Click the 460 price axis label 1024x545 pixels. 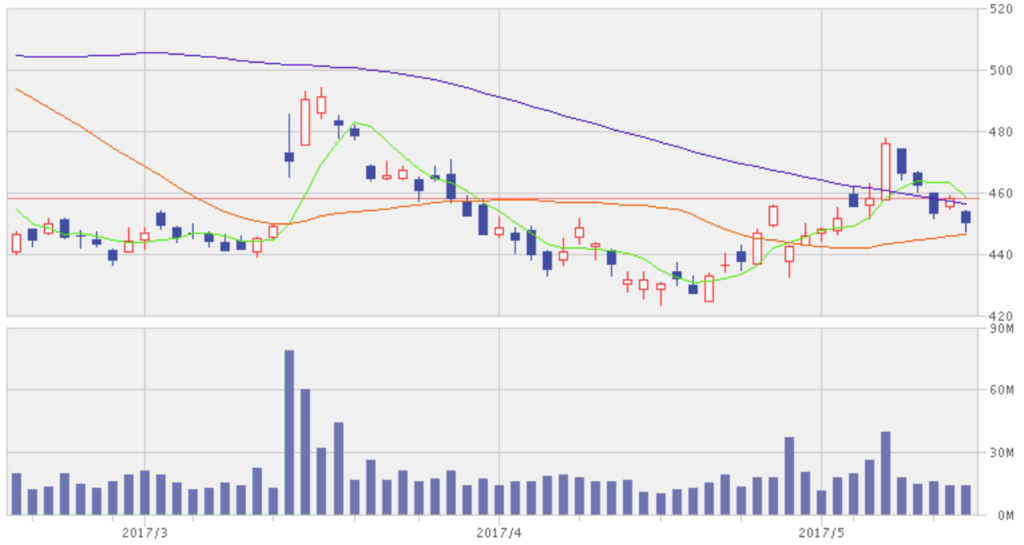point(1001,194)
